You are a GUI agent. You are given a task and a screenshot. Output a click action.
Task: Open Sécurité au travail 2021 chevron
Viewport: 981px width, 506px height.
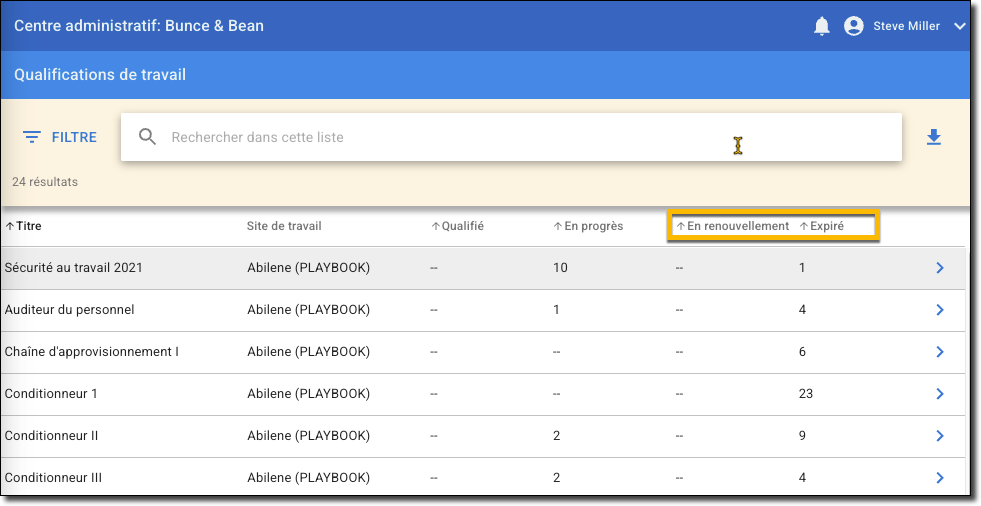[939, 268]
